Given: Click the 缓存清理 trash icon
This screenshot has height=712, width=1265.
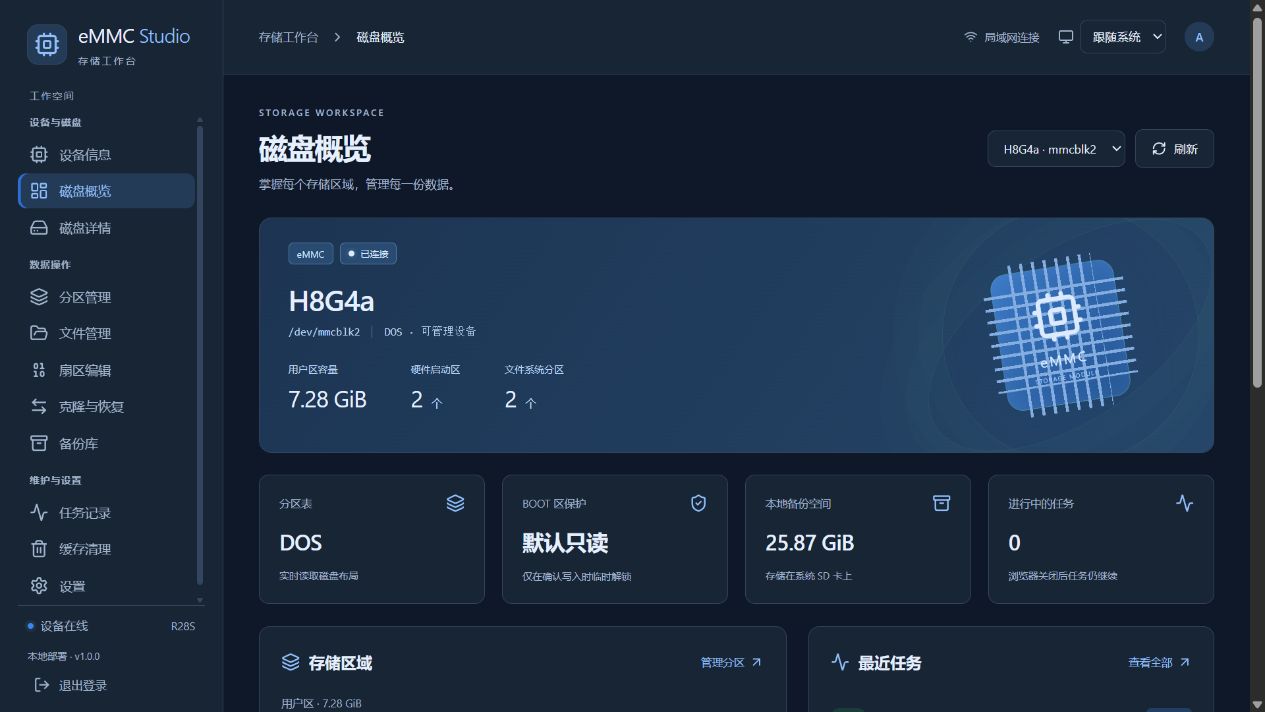Looking at the screenshot, I should pyautogui.click(x=39, y=549).
